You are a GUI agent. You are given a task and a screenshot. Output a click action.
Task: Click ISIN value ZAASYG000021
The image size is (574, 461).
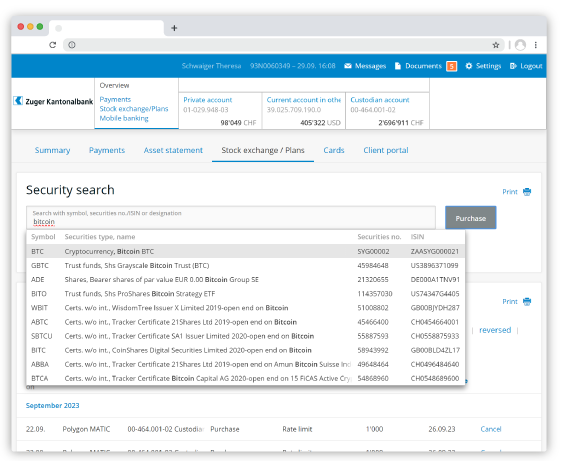(x=435, y=252)
